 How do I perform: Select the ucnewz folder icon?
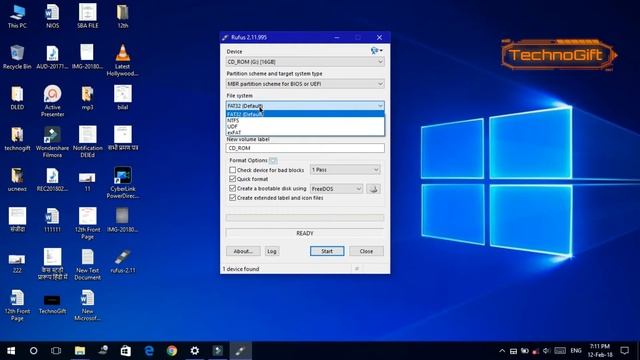(x=17, y=180)
